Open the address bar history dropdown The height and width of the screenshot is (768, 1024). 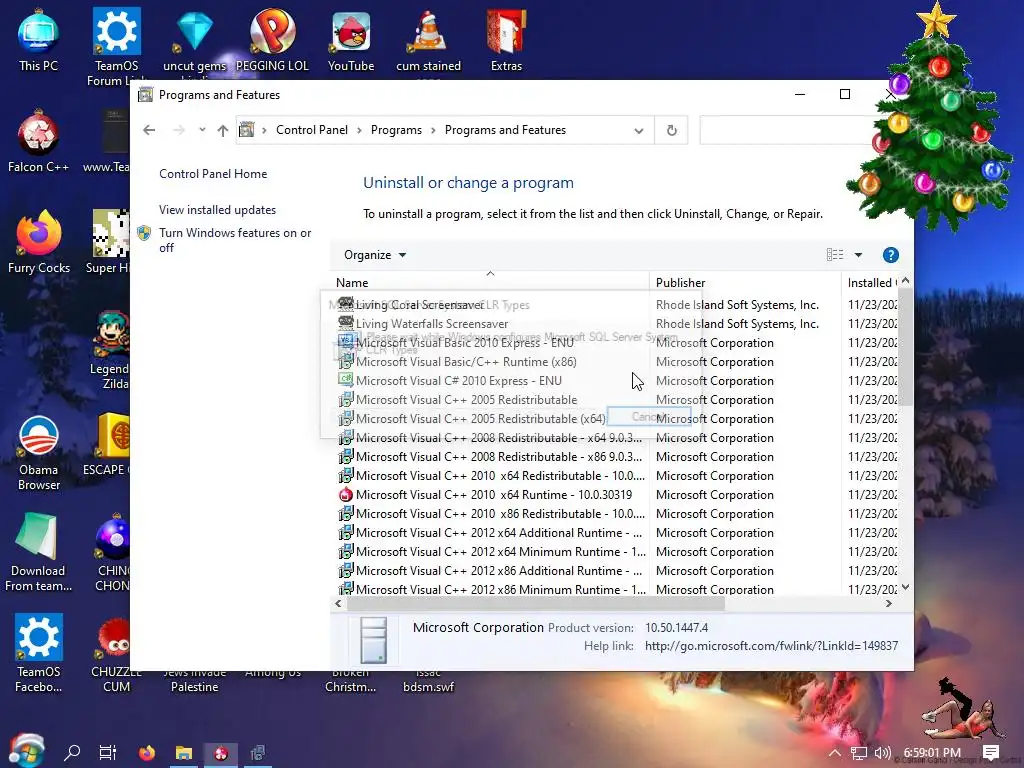pyautogui.click(x=639, y=131)
